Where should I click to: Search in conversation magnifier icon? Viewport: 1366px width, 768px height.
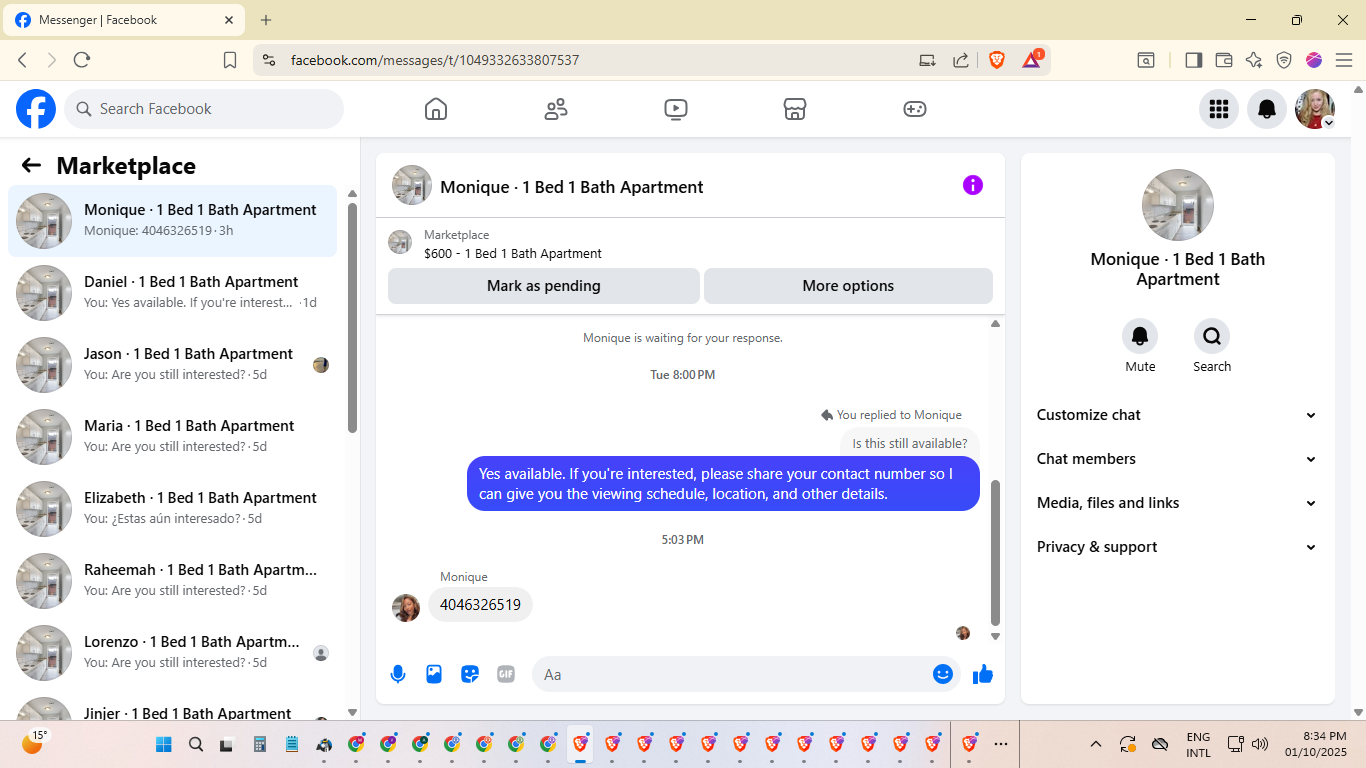tap(1212, 336)
